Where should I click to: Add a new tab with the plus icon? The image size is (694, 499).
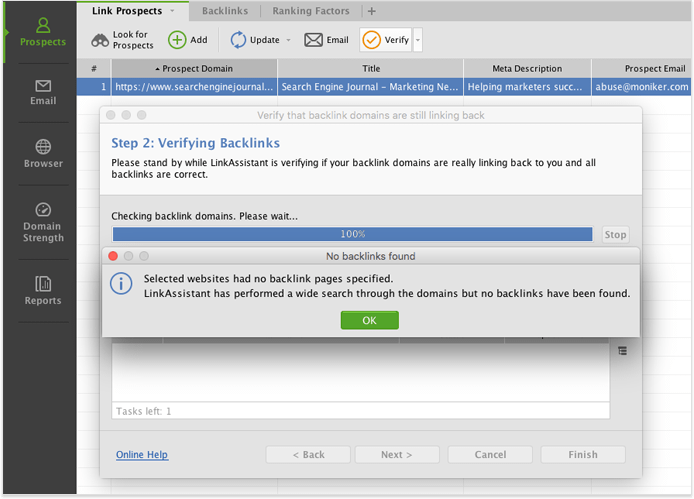pyautogui.click(x=372, y=11)
